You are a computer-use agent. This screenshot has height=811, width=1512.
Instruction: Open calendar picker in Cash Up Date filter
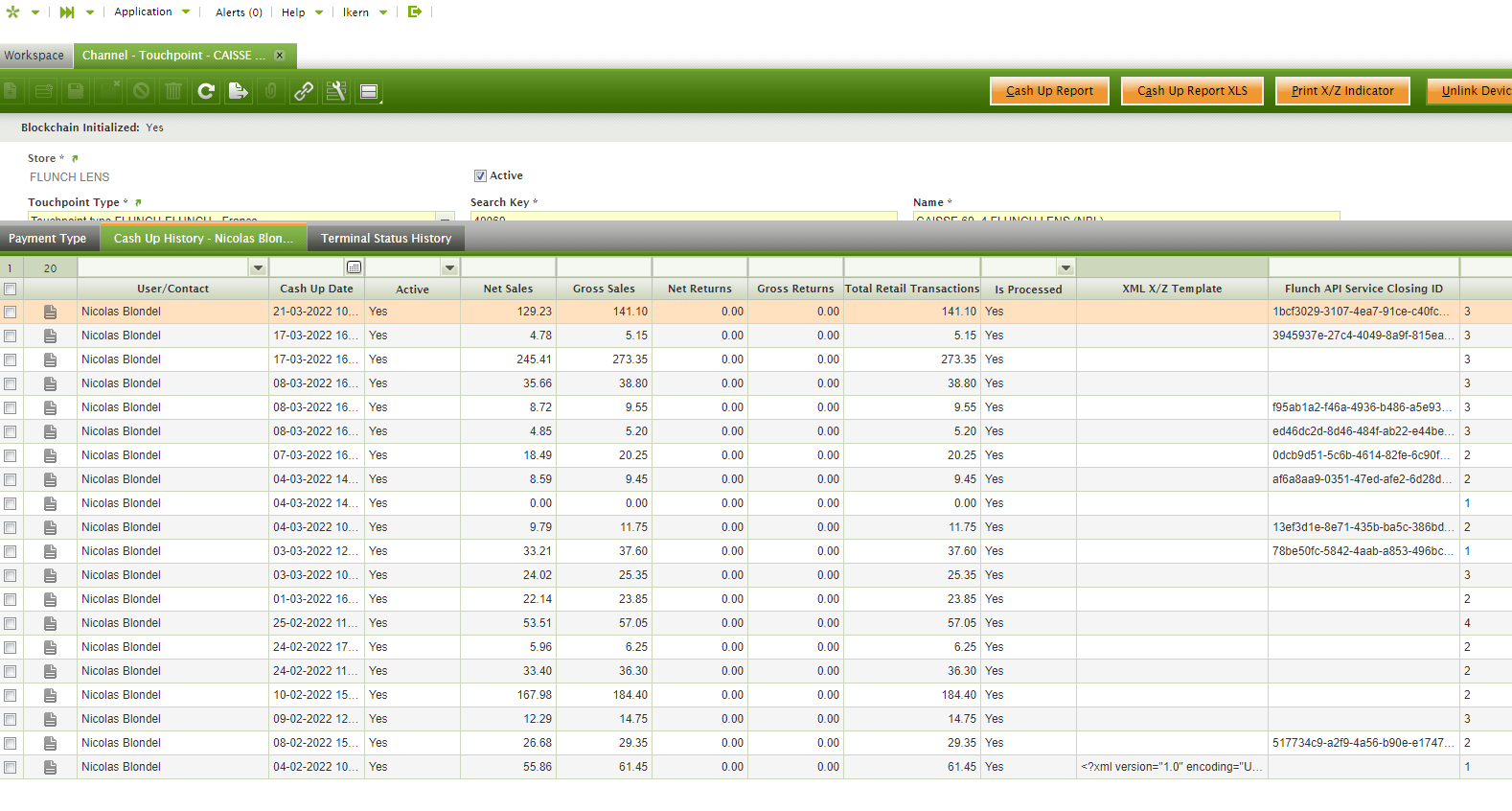point(354,267)
